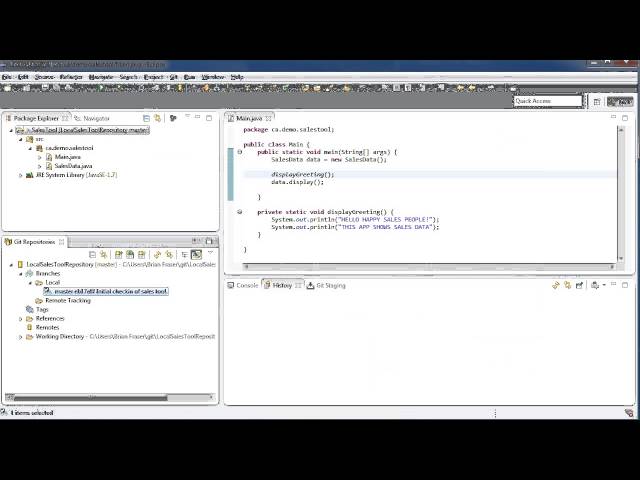Open the Navigate menu
Screen dimensions: 640x480
[x=101, y=77]
